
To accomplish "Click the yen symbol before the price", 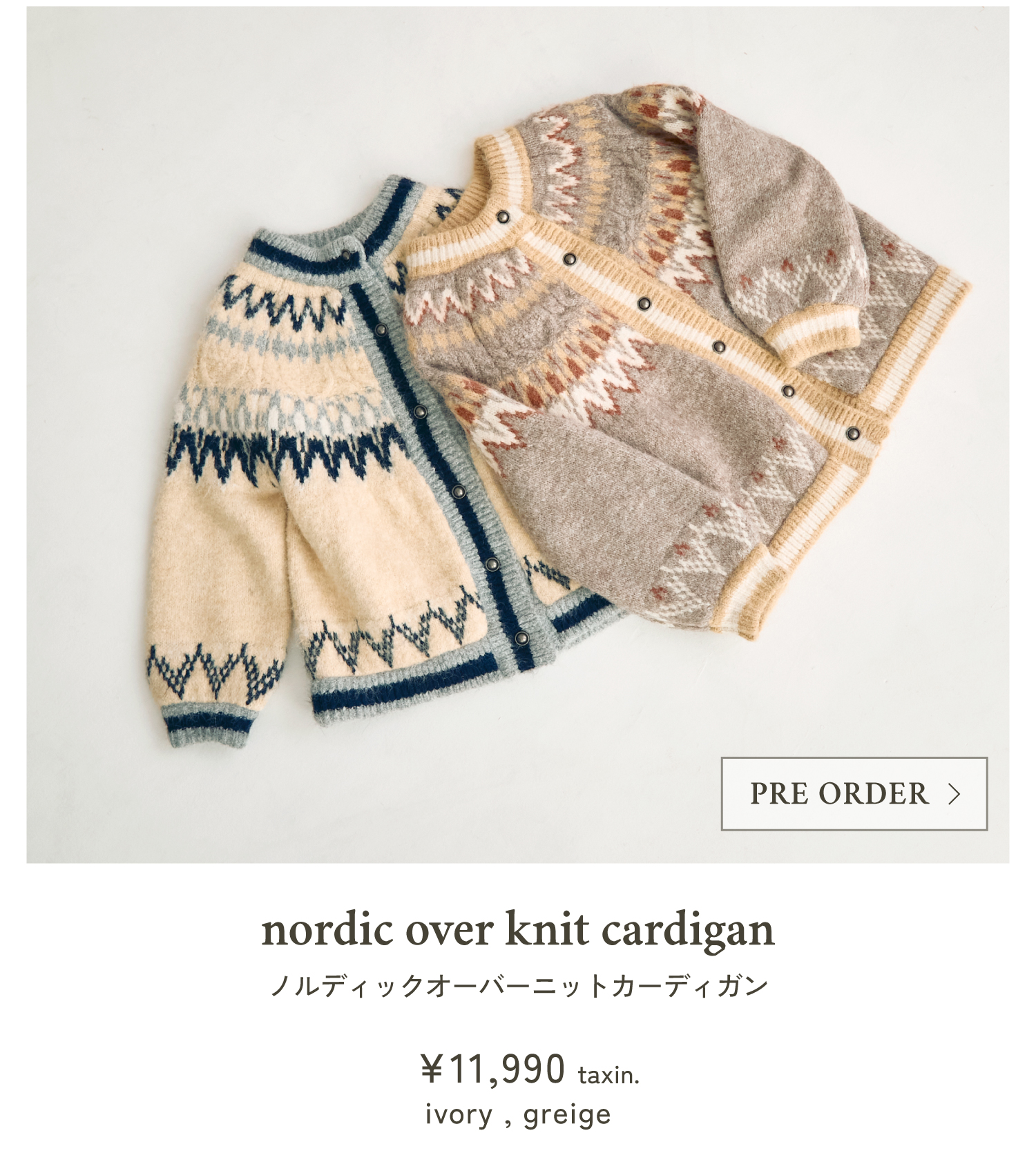I will (432, 1069).
